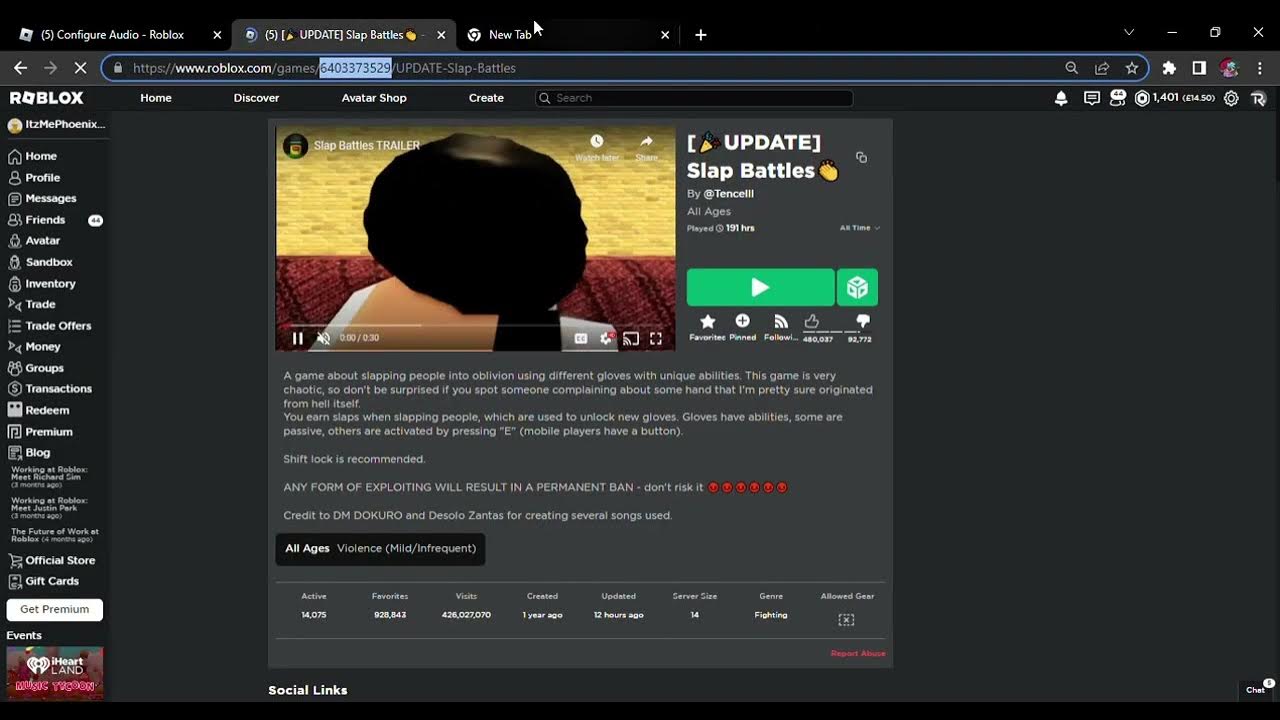Switch to the New Tab tab
The width and height of the screenshot is (1280, 720).
pyautogui.click(x=567, y=34)
